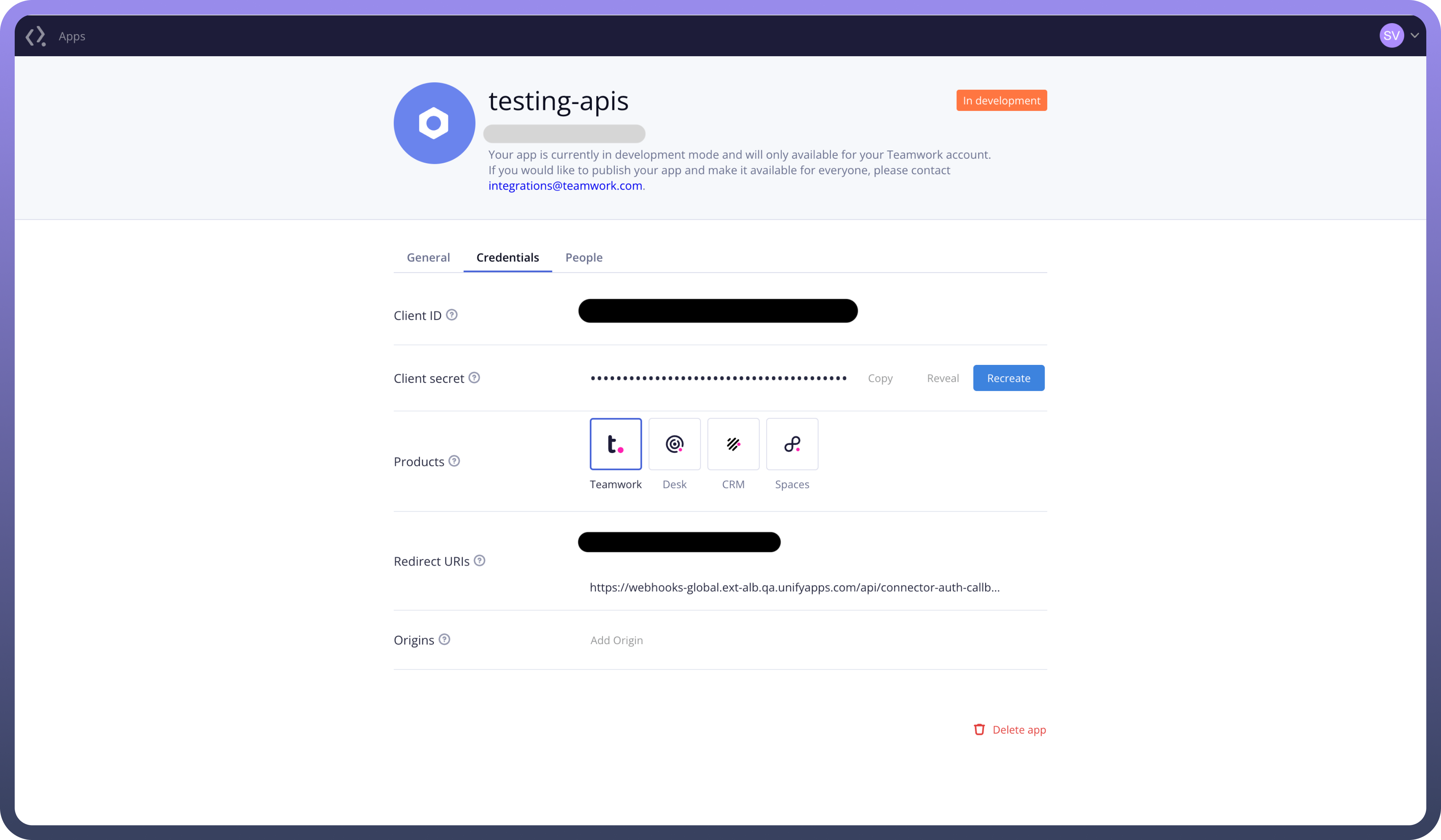Viewport: 1441px width, 840px height.
Task: Click the Origins help question icon
Action: click(x=444, y=639)
